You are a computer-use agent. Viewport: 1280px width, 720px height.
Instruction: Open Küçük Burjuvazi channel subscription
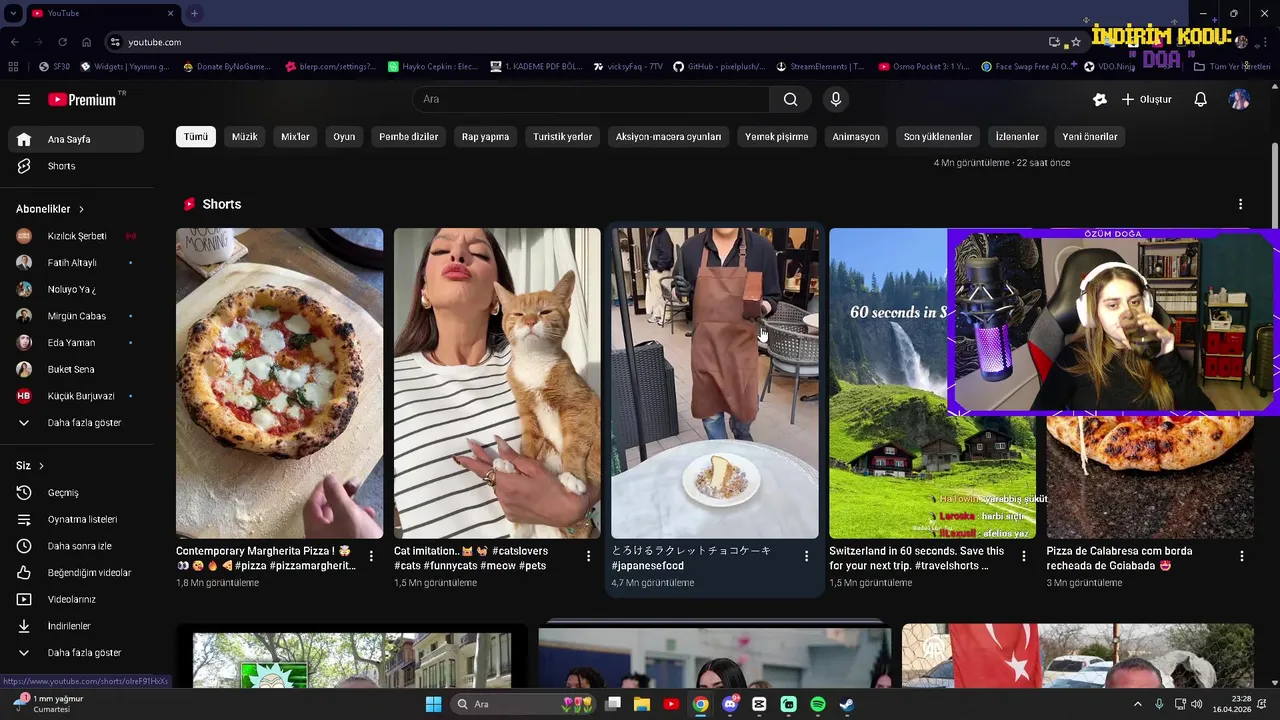76,396
